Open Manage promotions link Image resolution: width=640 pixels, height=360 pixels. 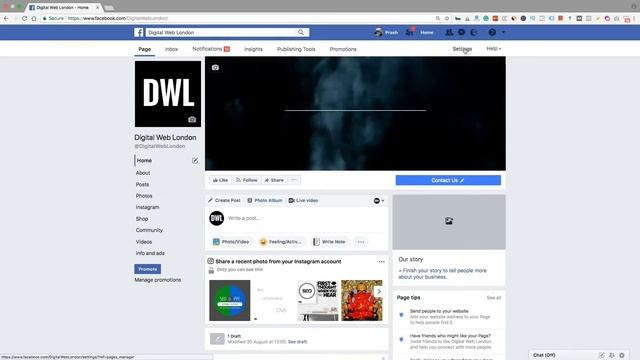pos(158,280)
